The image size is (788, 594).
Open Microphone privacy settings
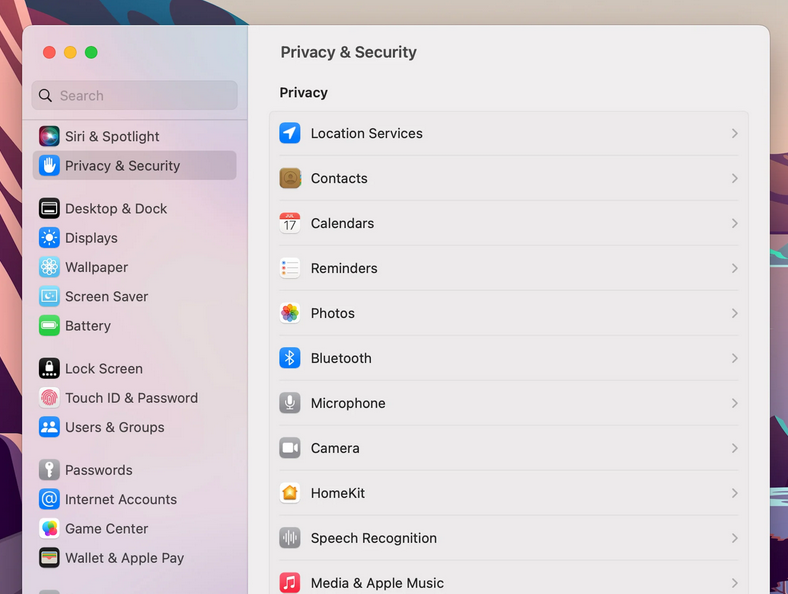coord(509,403)
